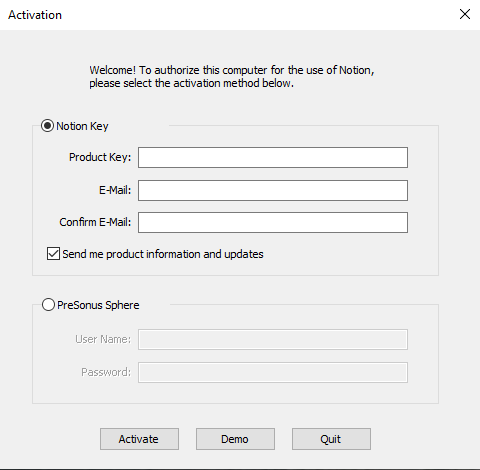Click the "User Name:" greyed label
The height and width of the screenshot is (470, 480).
point(103,339)
